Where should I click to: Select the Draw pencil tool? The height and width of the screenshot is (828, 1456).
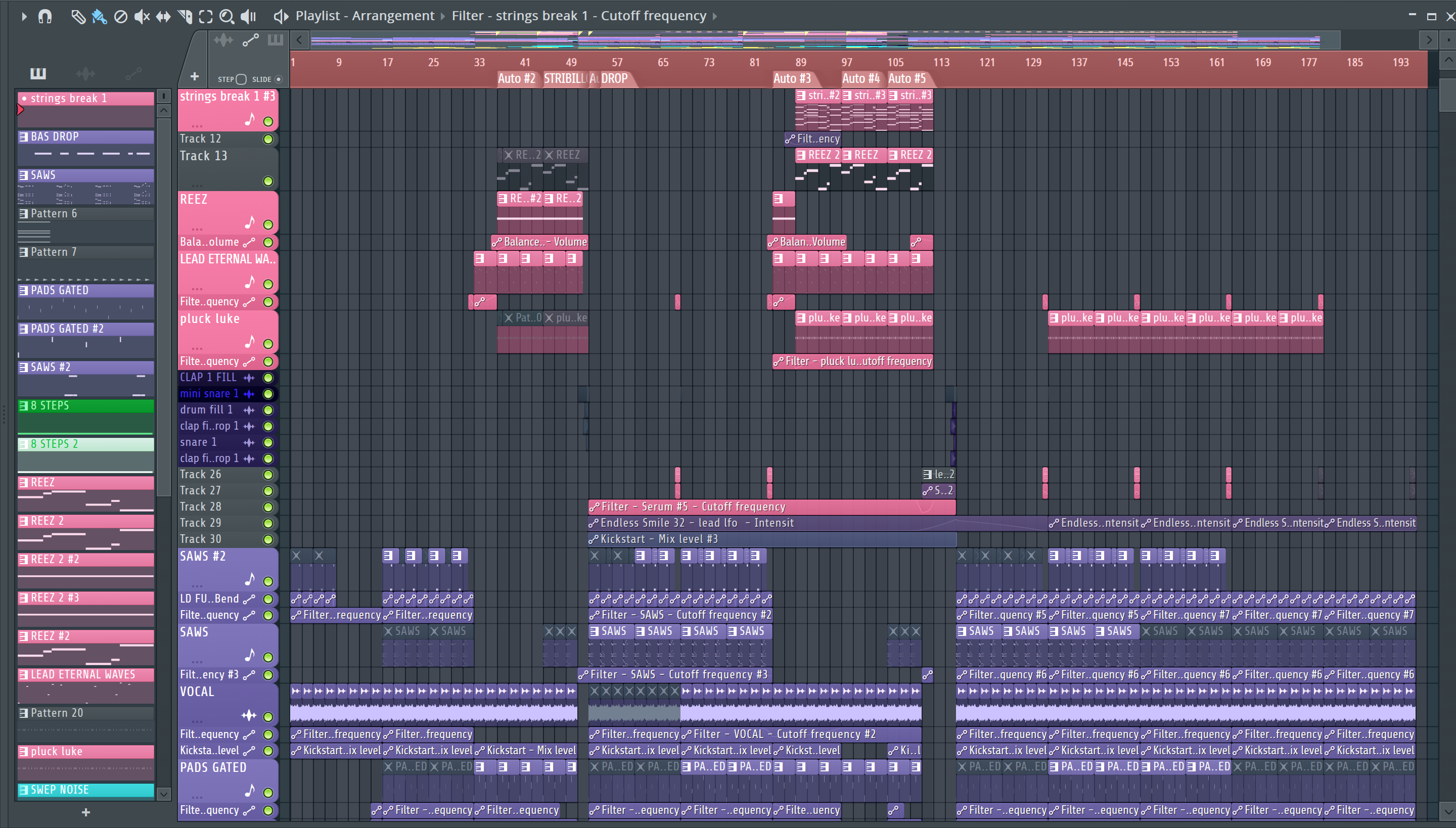click(78, 17)
